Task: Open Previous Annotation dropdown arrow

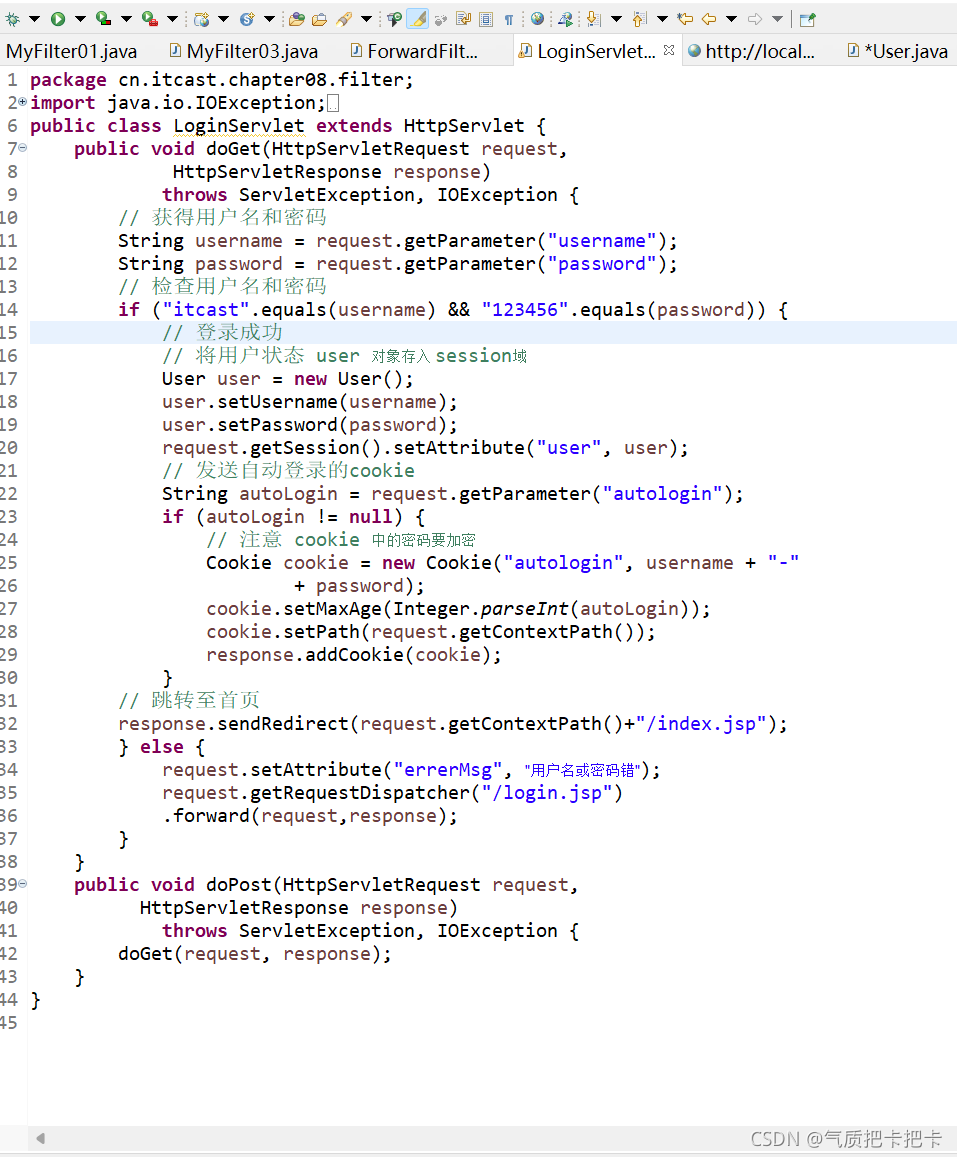Action: (x=662, y=18)
